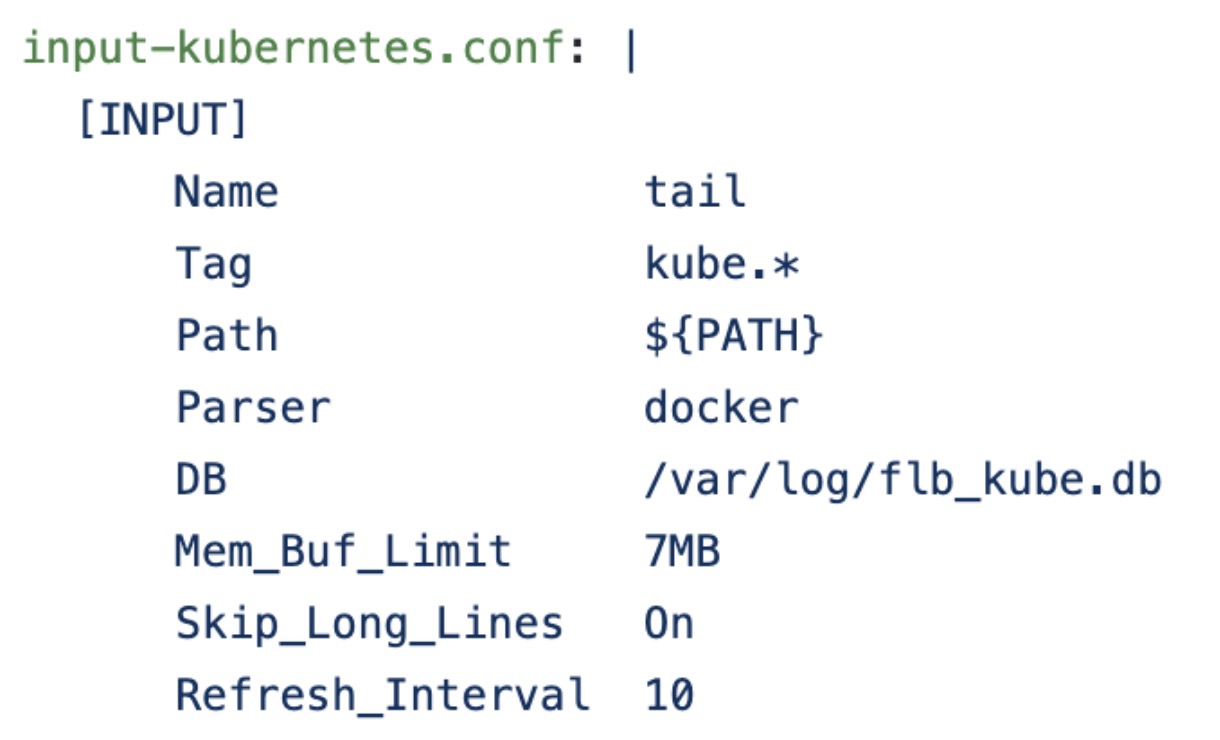Click the Refresh_Interval key

coord(382,696)
